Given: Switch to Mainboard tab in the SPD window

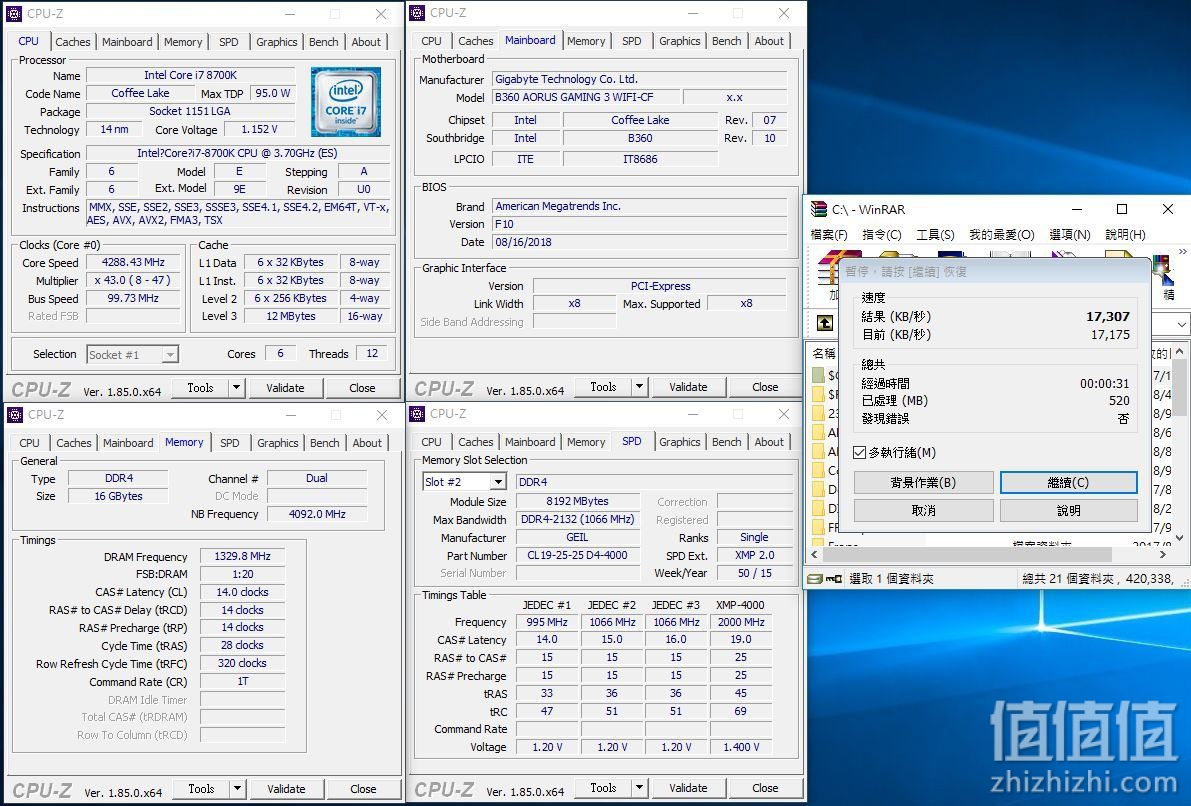Looking at the screenshot, I should click(x=529, y=442).
